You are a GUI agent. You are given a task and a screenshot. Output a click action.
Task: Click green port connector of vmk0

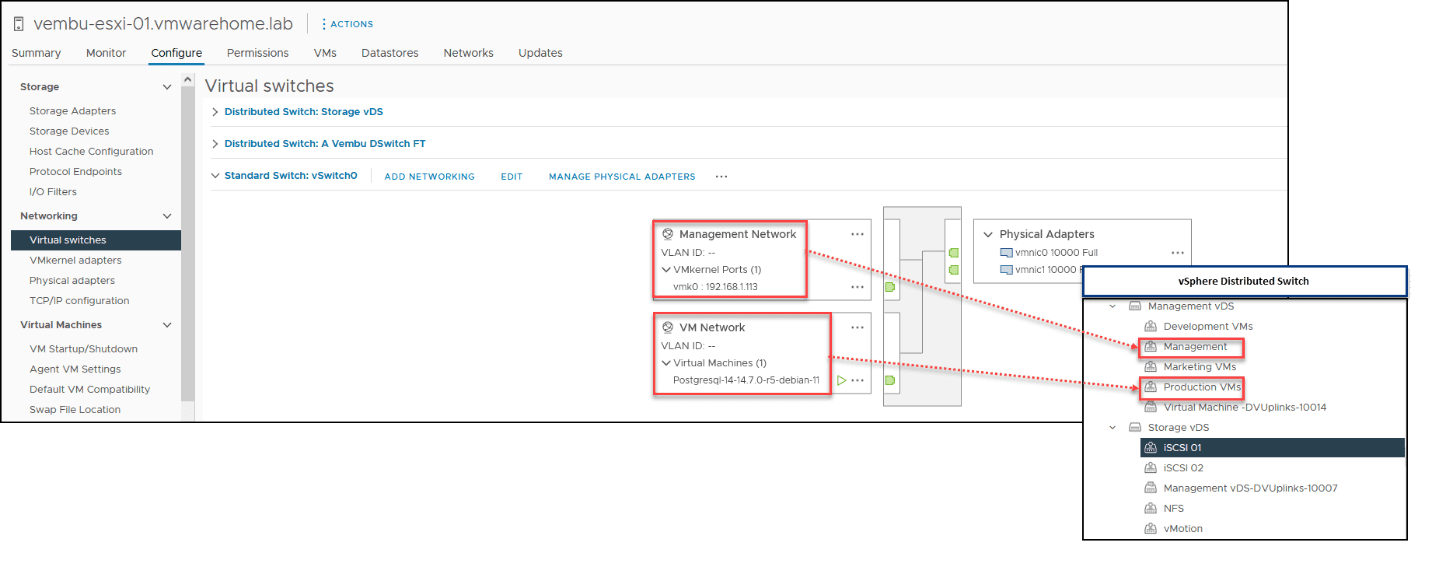pyautogui.click(x=890, y=287)
